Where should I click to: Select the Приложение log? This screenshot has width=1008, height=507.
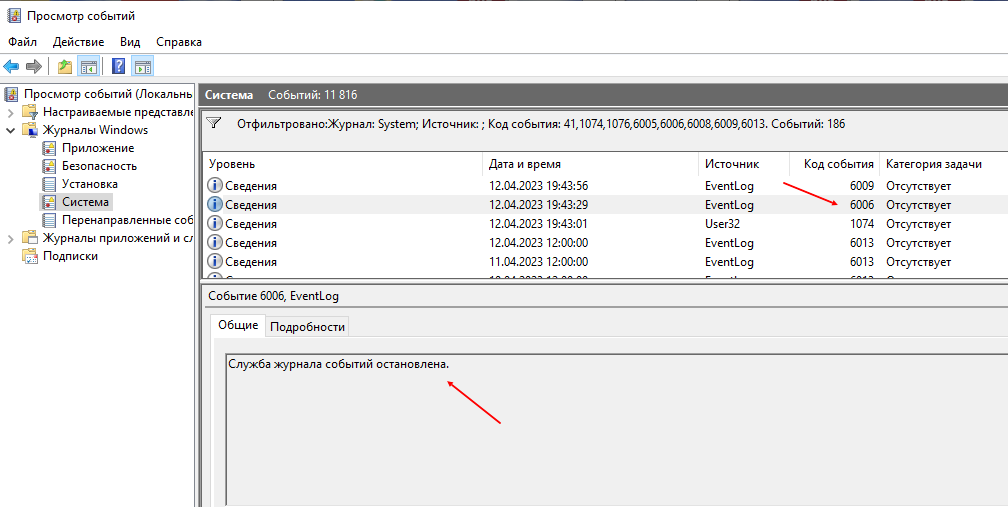[98, 148]
